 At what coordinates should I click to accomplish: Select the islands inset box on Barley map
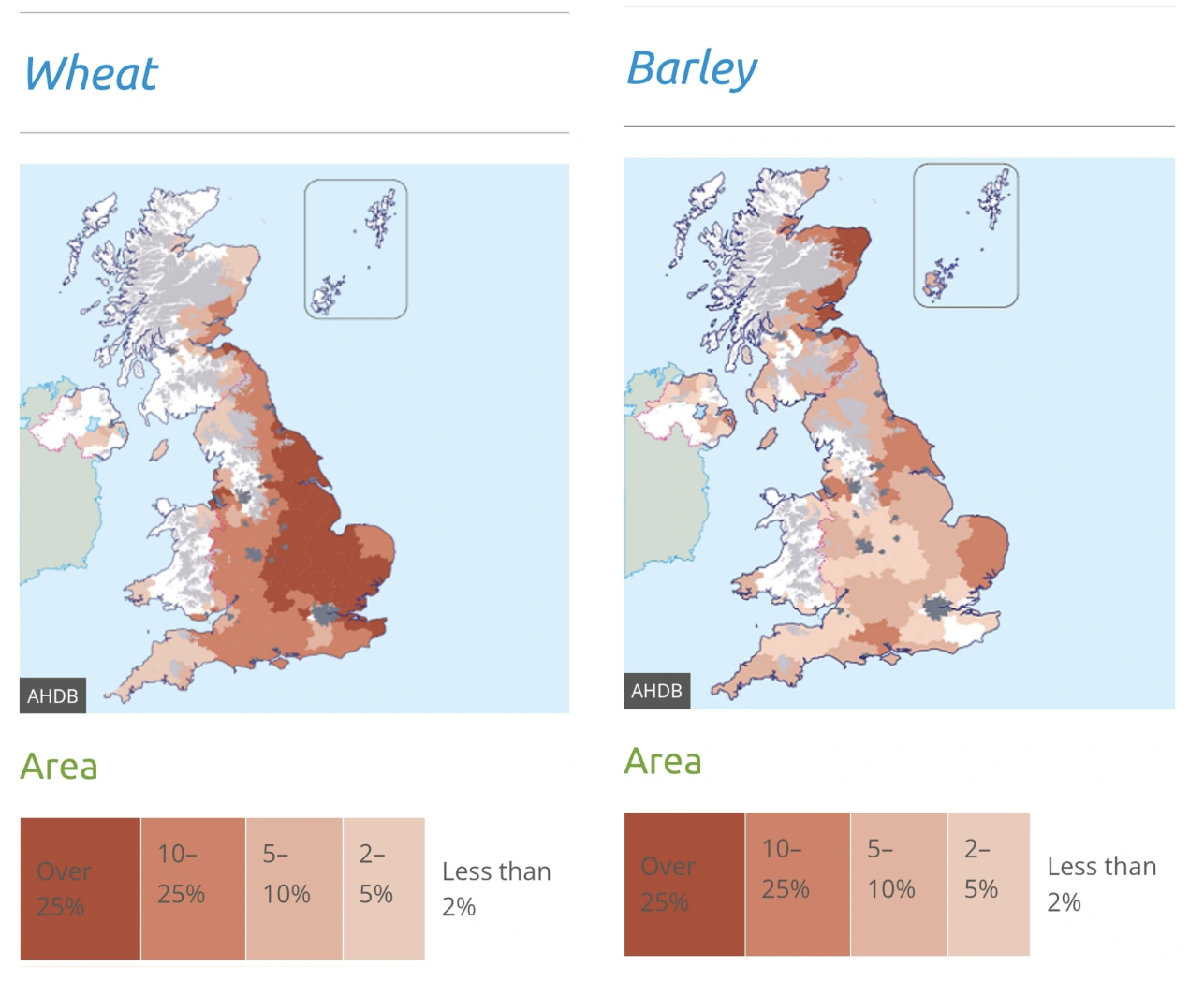(x=965, y=235)
